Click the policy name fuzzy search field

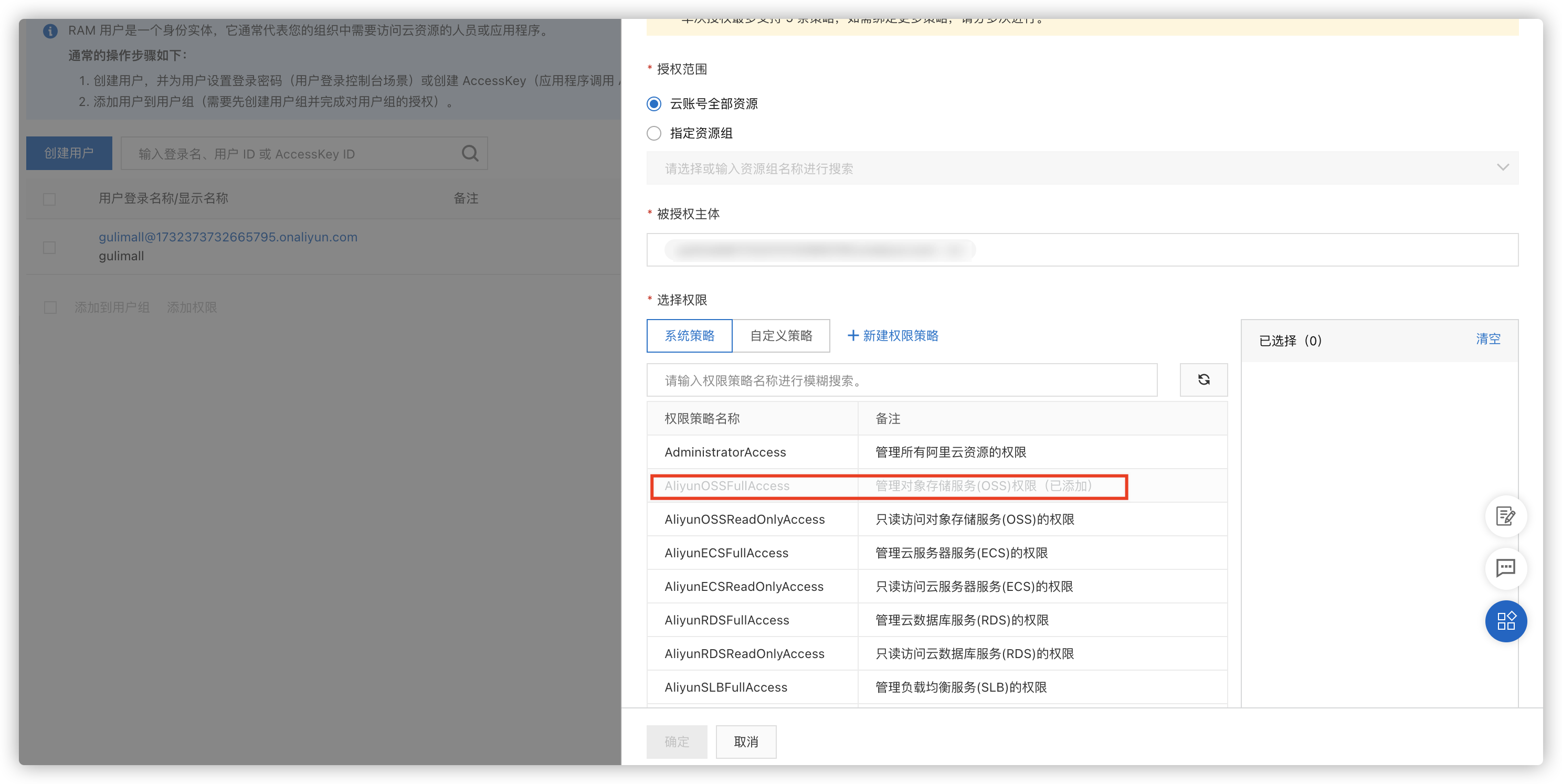[901, 380]
